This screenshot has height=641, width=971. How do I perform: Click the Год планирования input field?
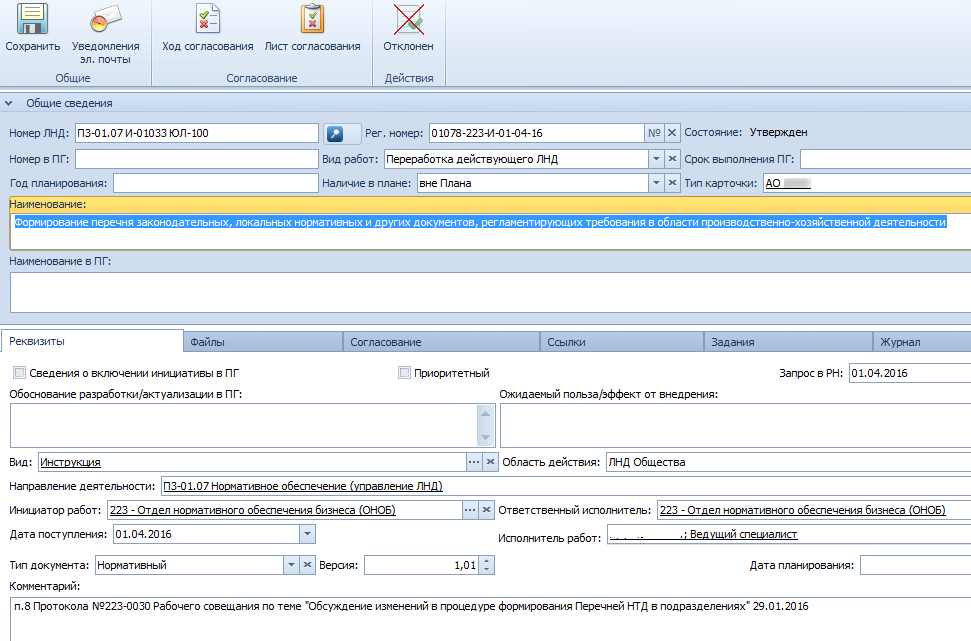tap(216, 183)
